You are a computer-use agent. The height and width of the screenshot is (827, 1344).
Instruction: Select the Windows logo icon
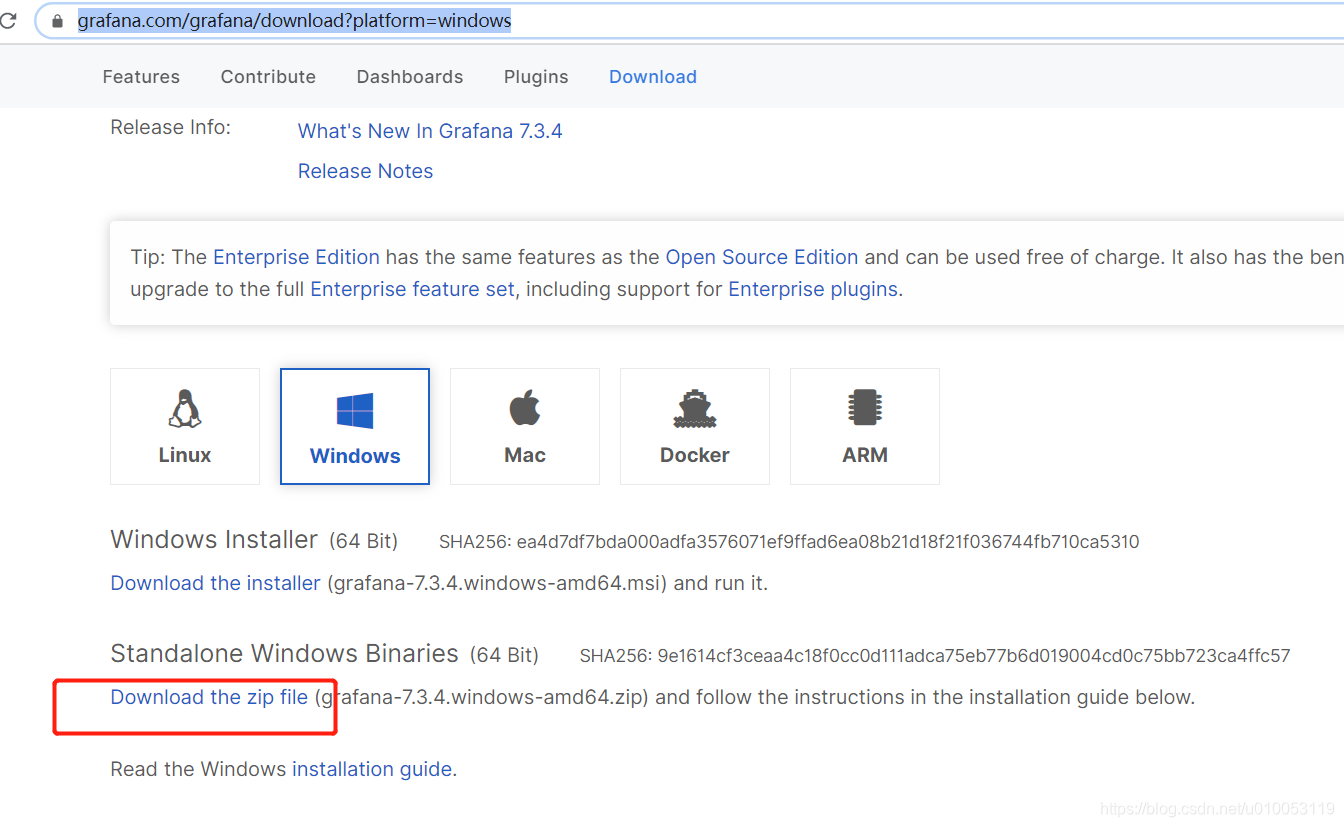point(355,411)
